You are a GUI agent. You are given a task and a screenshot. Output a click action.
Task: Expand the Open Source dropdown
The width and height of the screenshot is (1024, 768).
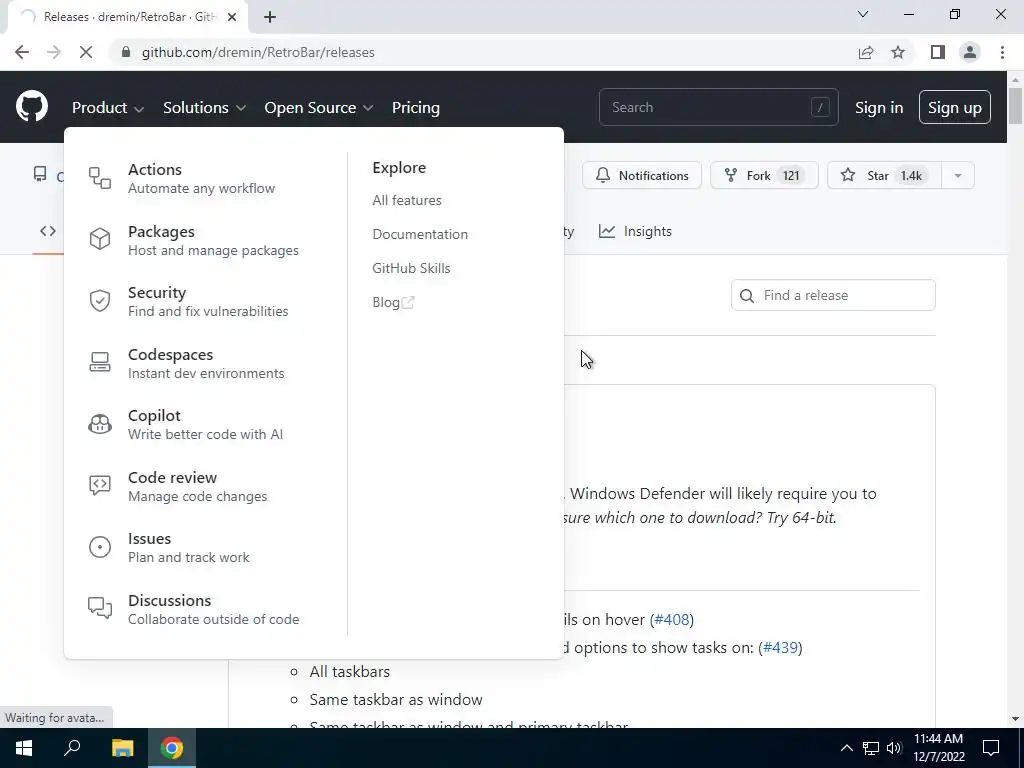coord(319,108)
